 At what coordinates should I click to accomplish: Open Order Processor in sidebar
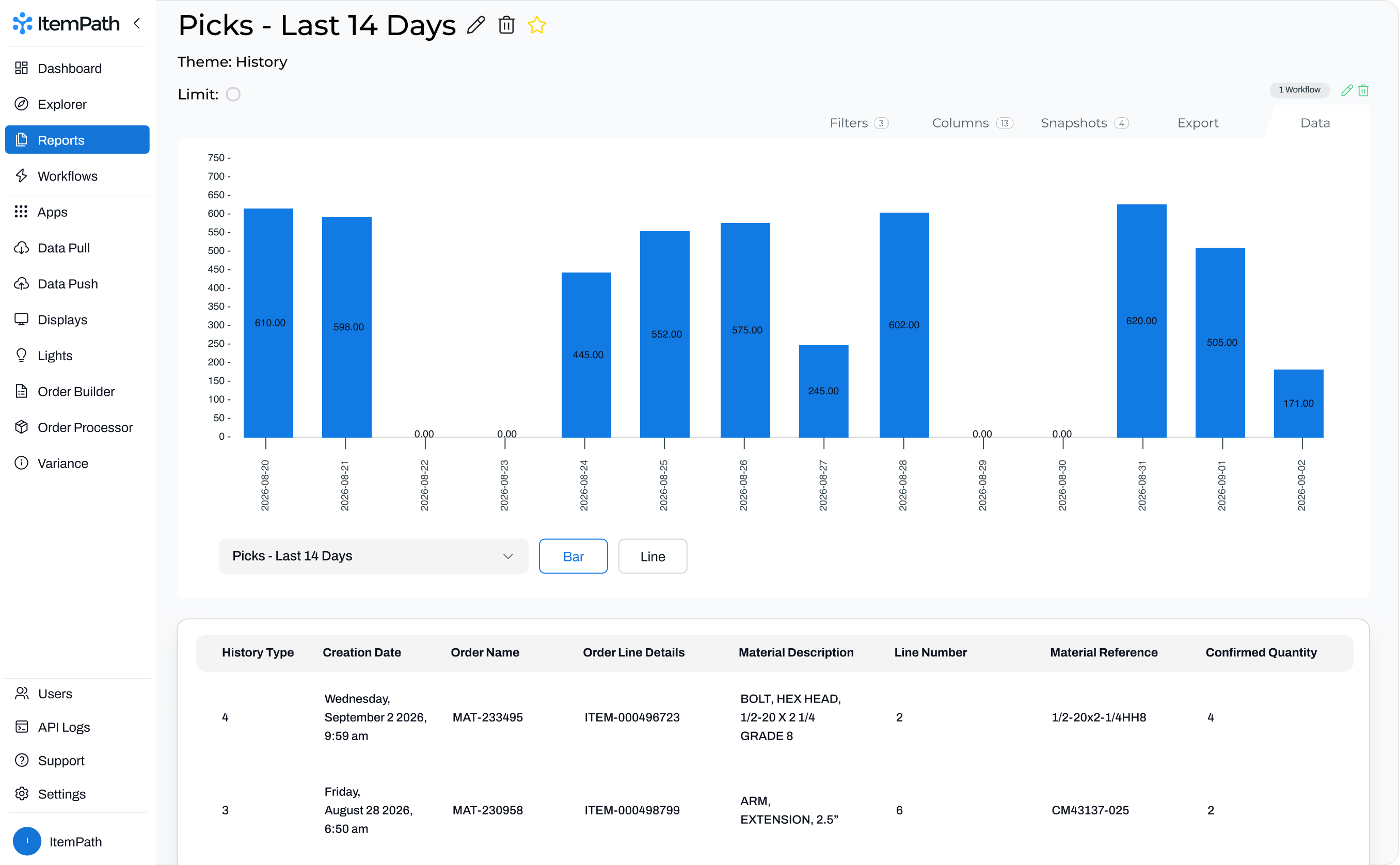(x=77, y=427)
